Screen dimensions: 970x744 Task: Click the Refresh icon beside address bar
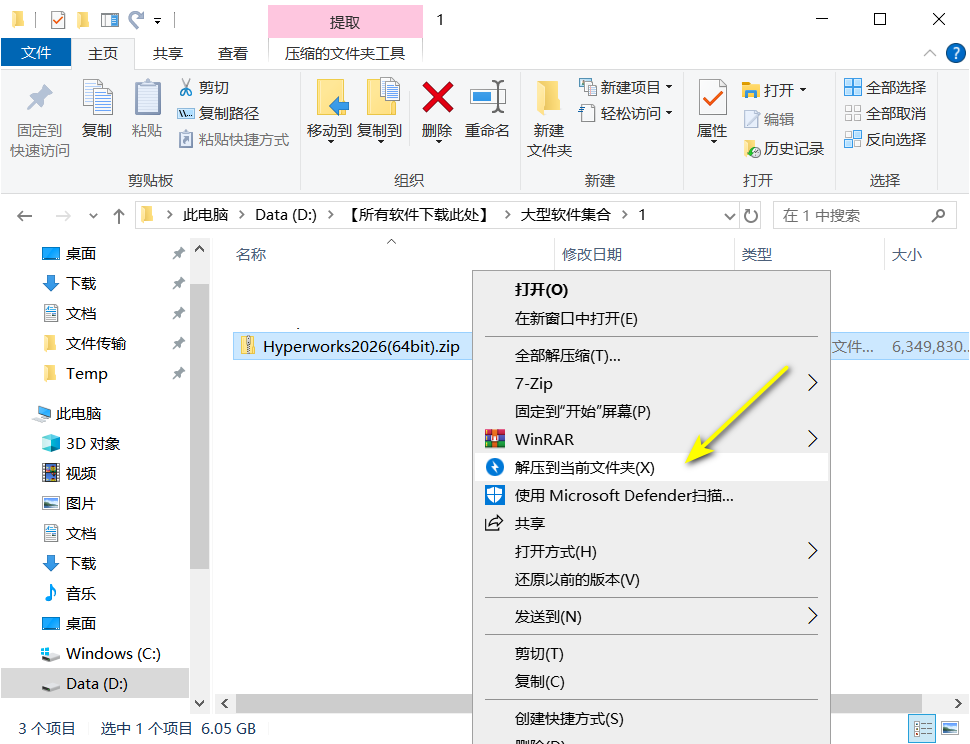[750, 215]
